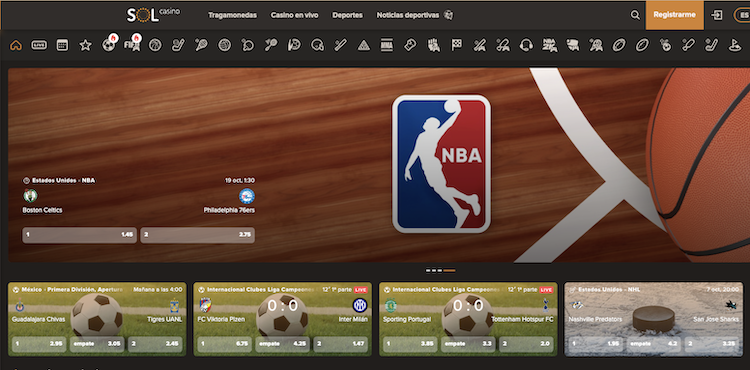Select FC Viktoria Plzen odds 6.75

tap(225, 344)
